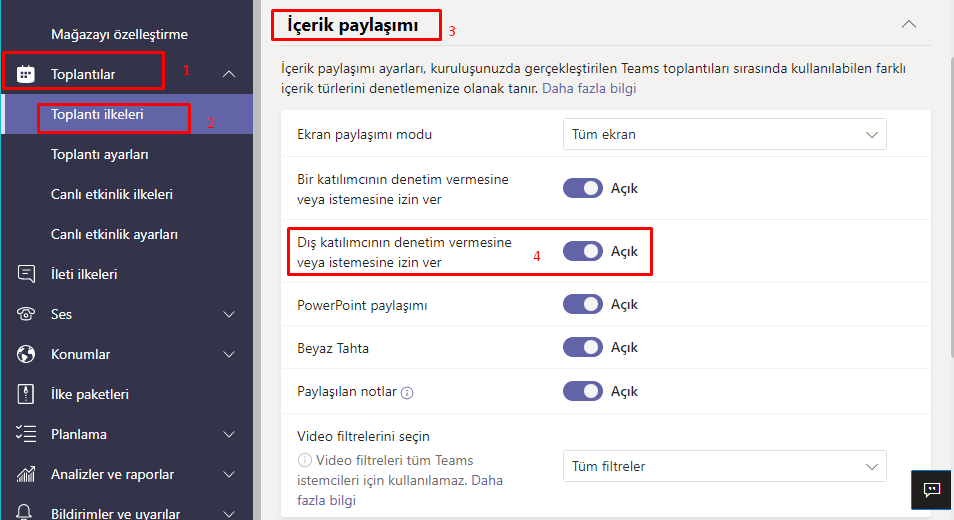The width and height of the screenshot is (954, 520).
Task: Click the Konumlar globe icon
Action: coord(27,354)
